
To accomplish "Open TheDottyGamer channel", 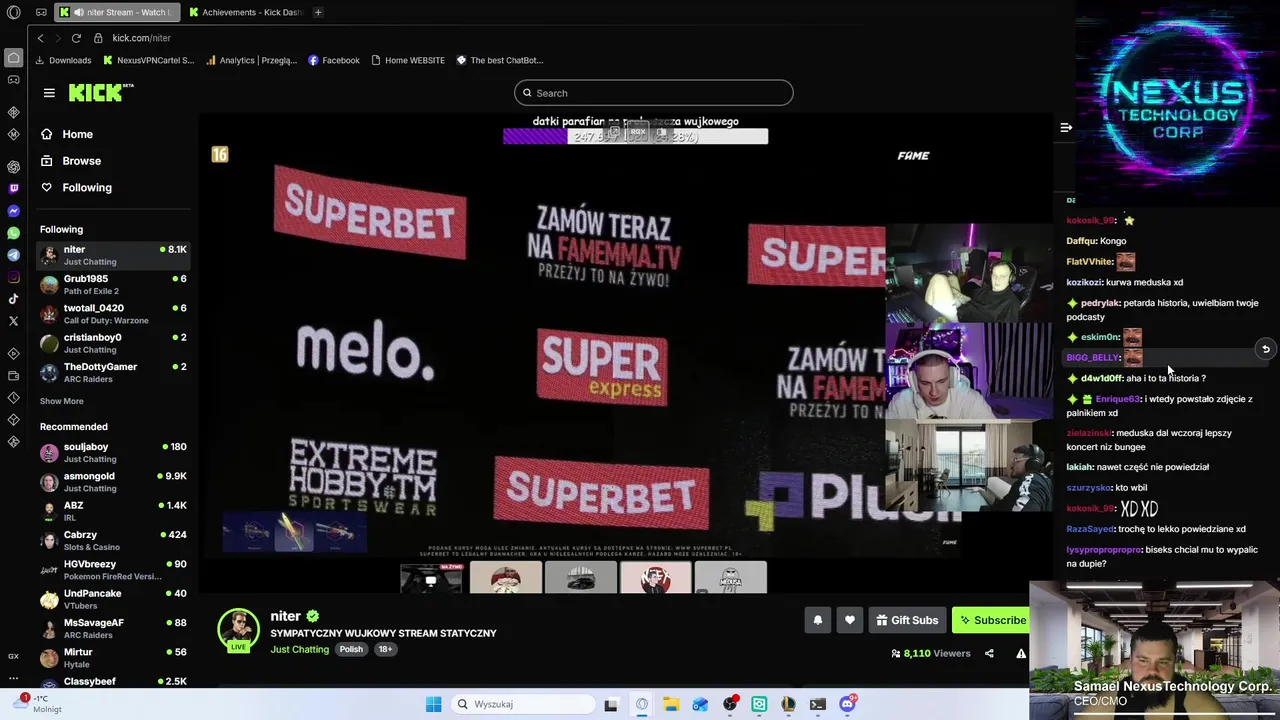I will (113, 372).
